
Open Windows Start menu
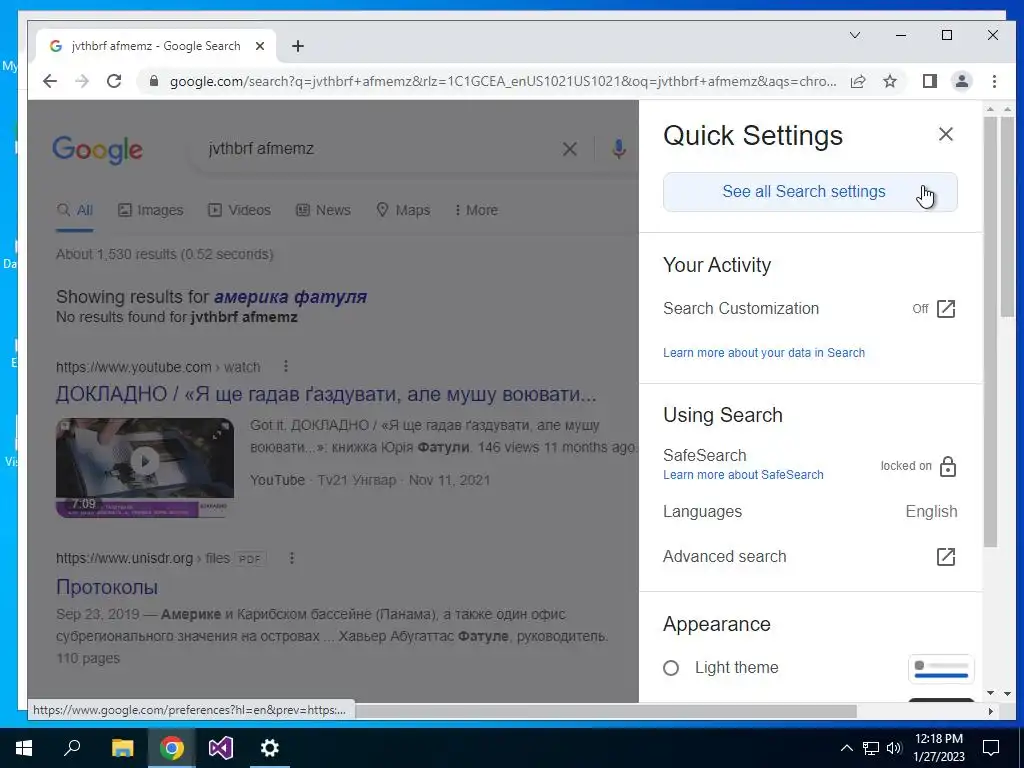coord(24,748)
